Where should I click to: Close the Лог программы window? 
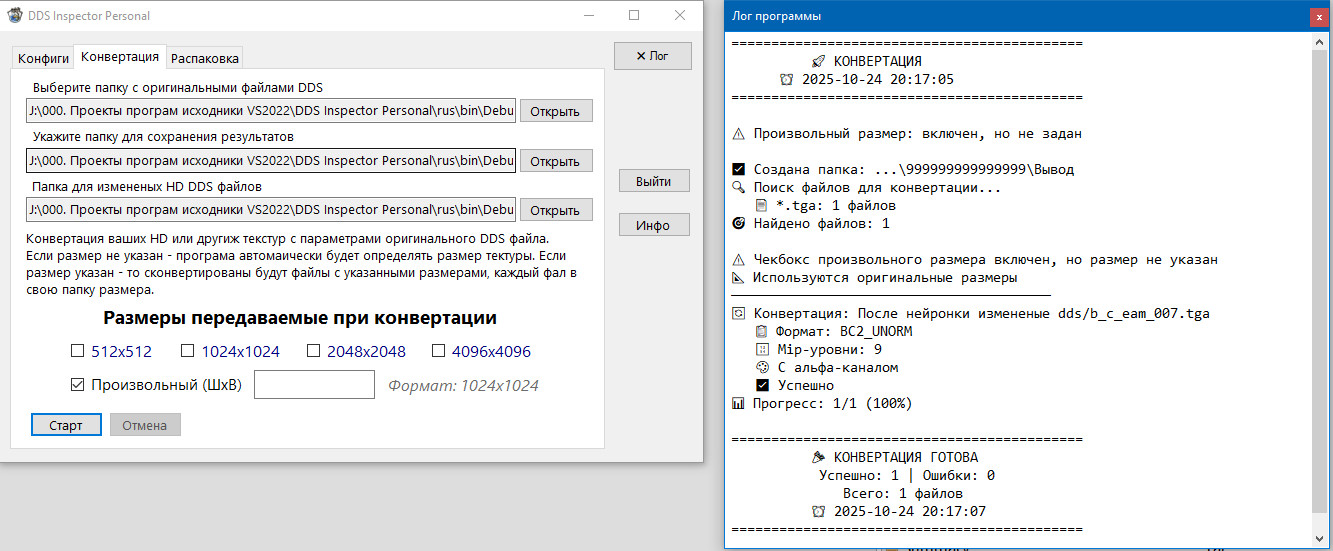pyautogui.click(x=1319, y=17)
